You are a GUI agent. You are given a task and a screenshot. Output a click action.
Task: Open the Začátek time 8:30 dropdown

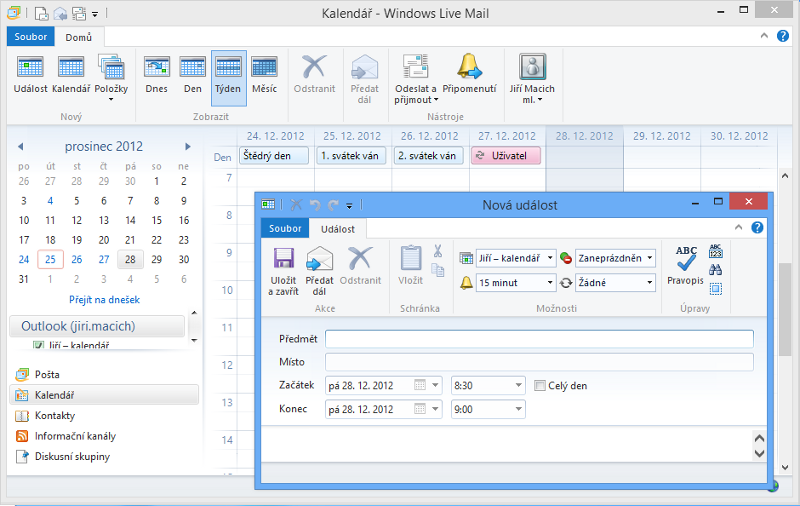[518, 385]
